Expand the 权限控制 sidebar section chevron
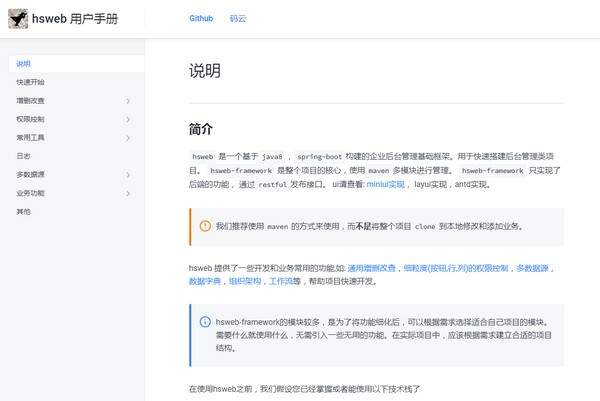 128,119
